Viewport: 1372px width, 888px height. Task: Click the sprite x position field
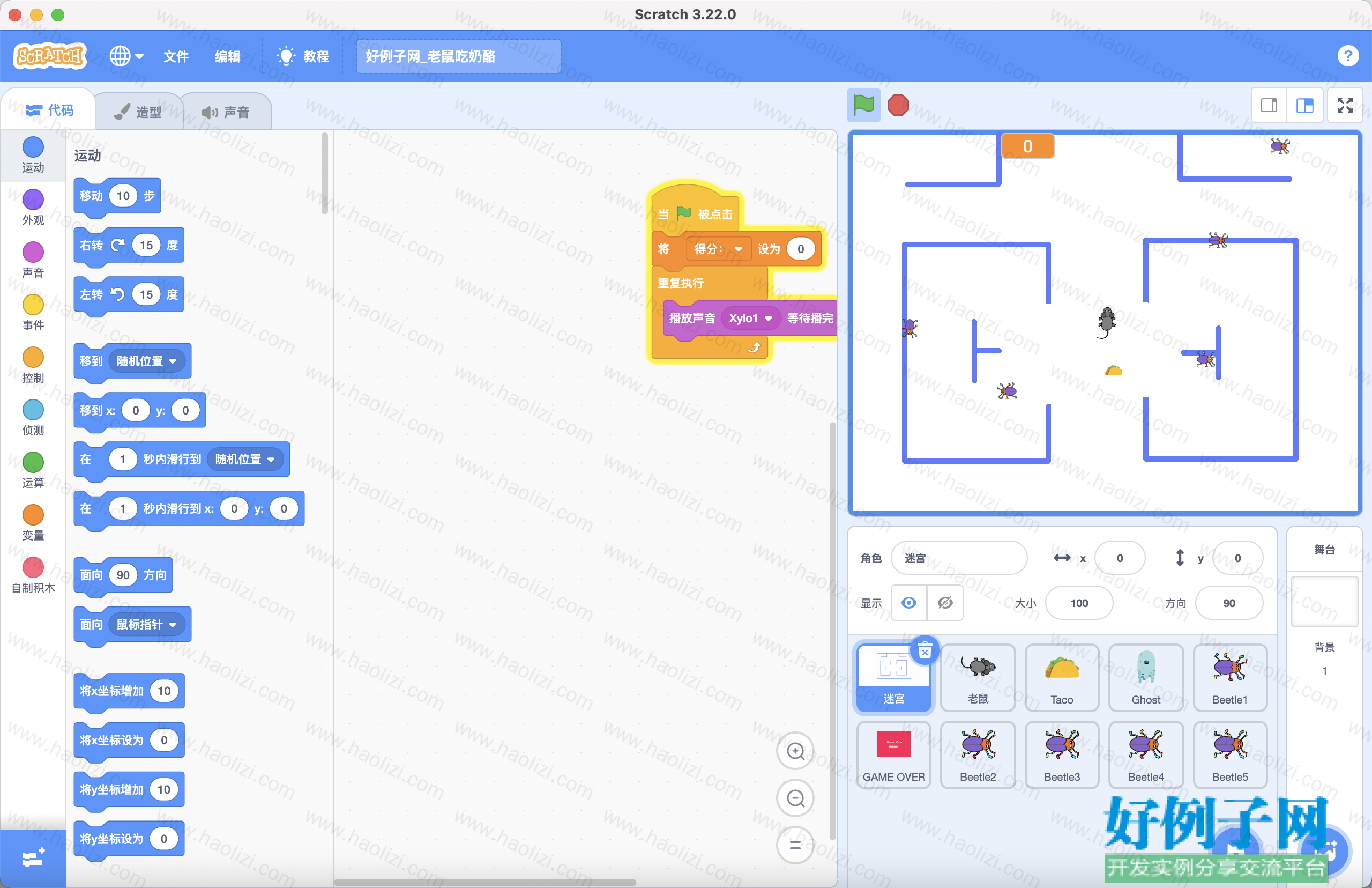[1120, 558]
